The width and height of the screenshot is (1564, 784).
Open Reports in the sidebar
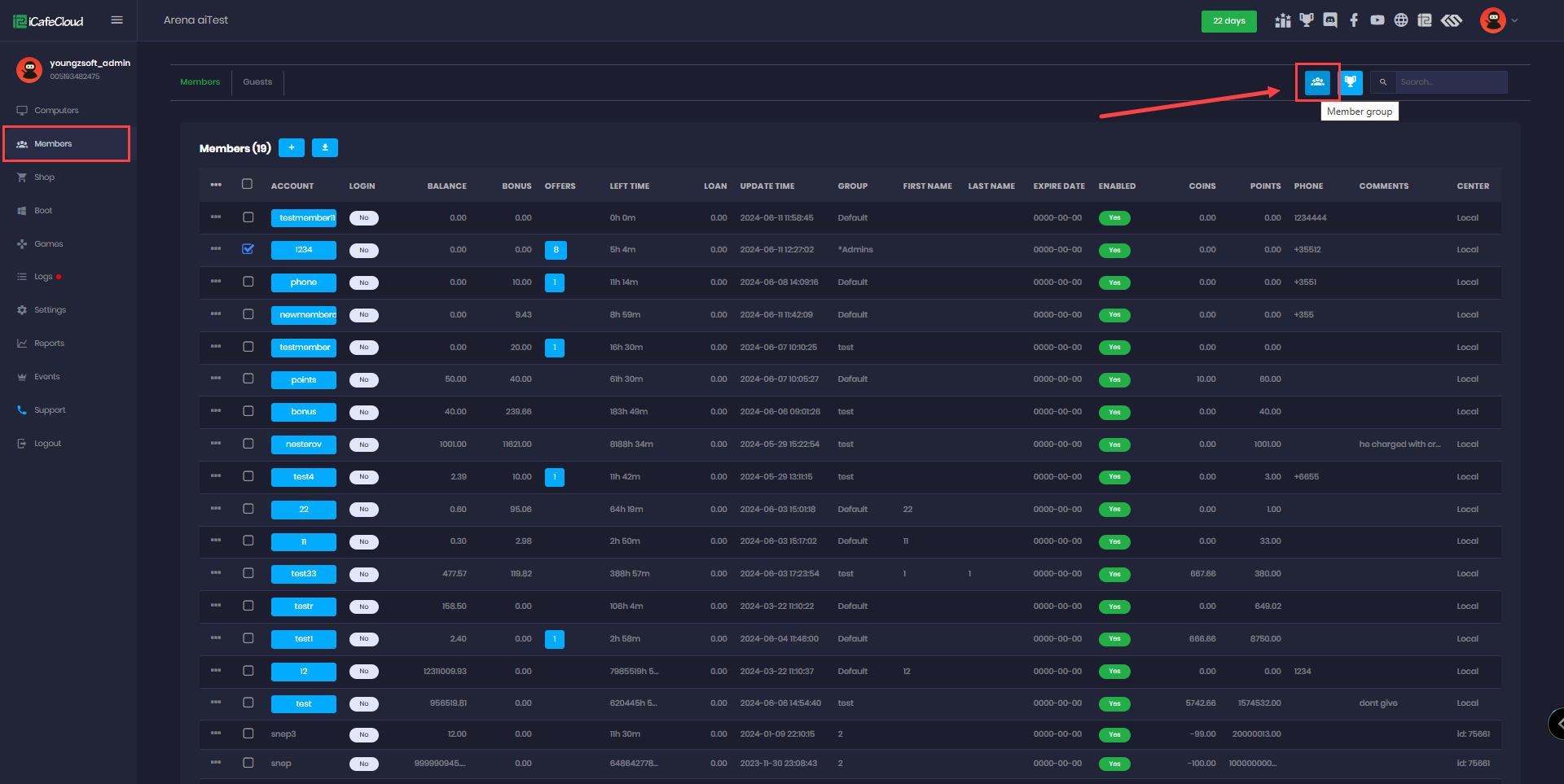click(x=49, y=344)
